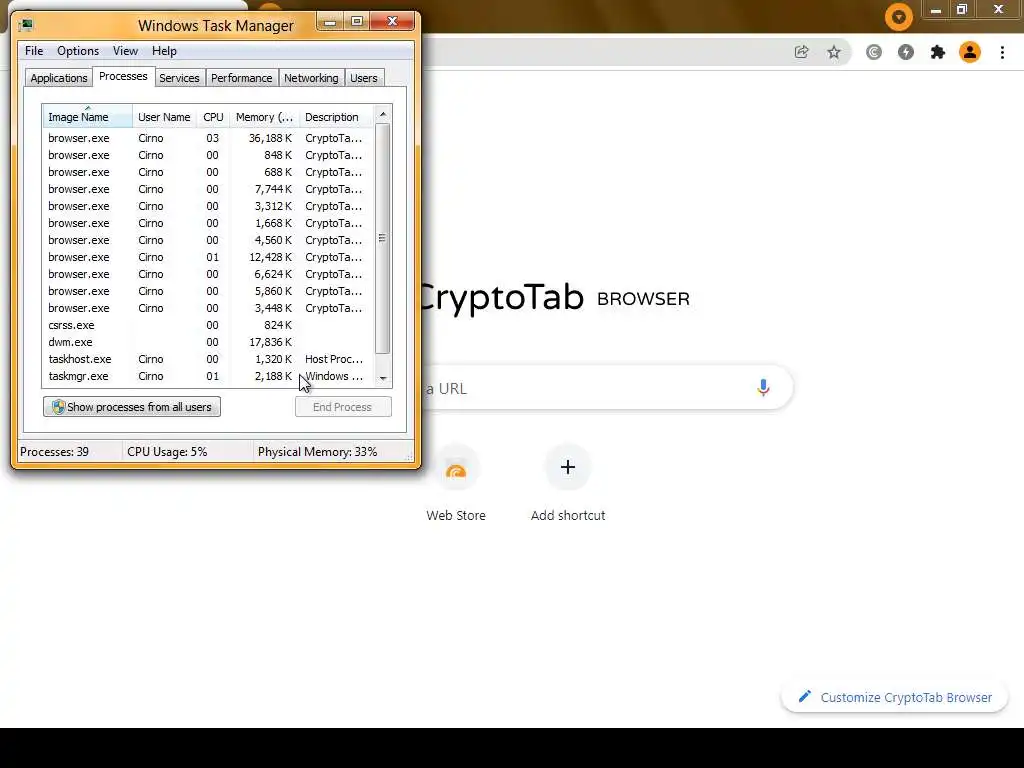
Task: Select browser.exe row with 688 K
Action: coord(208,172)
